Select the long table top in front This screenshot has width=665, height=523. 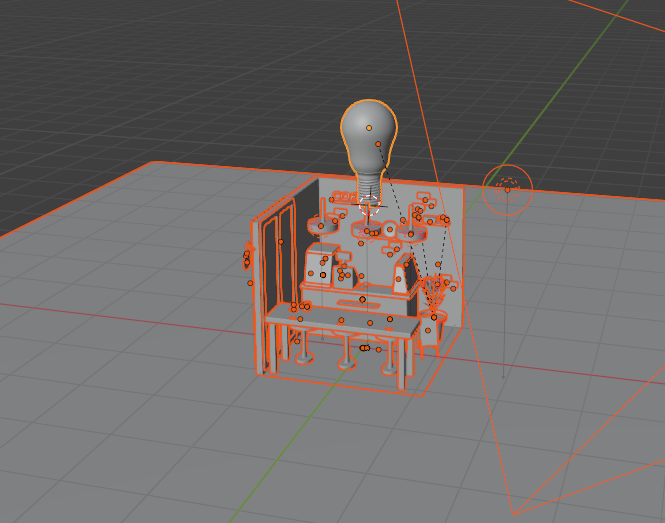343,322
